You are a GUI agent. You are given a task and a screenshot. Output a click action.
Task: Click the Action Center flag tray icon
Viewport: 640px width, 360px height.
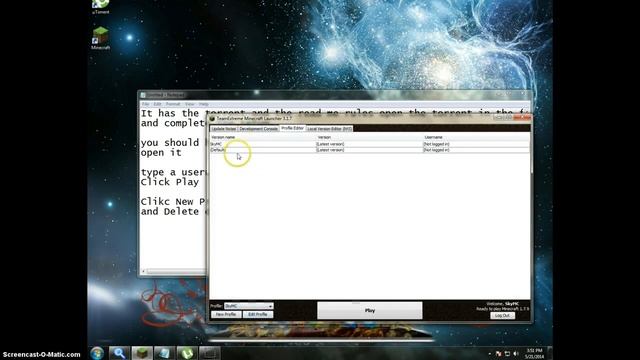(x=498, y=353)
